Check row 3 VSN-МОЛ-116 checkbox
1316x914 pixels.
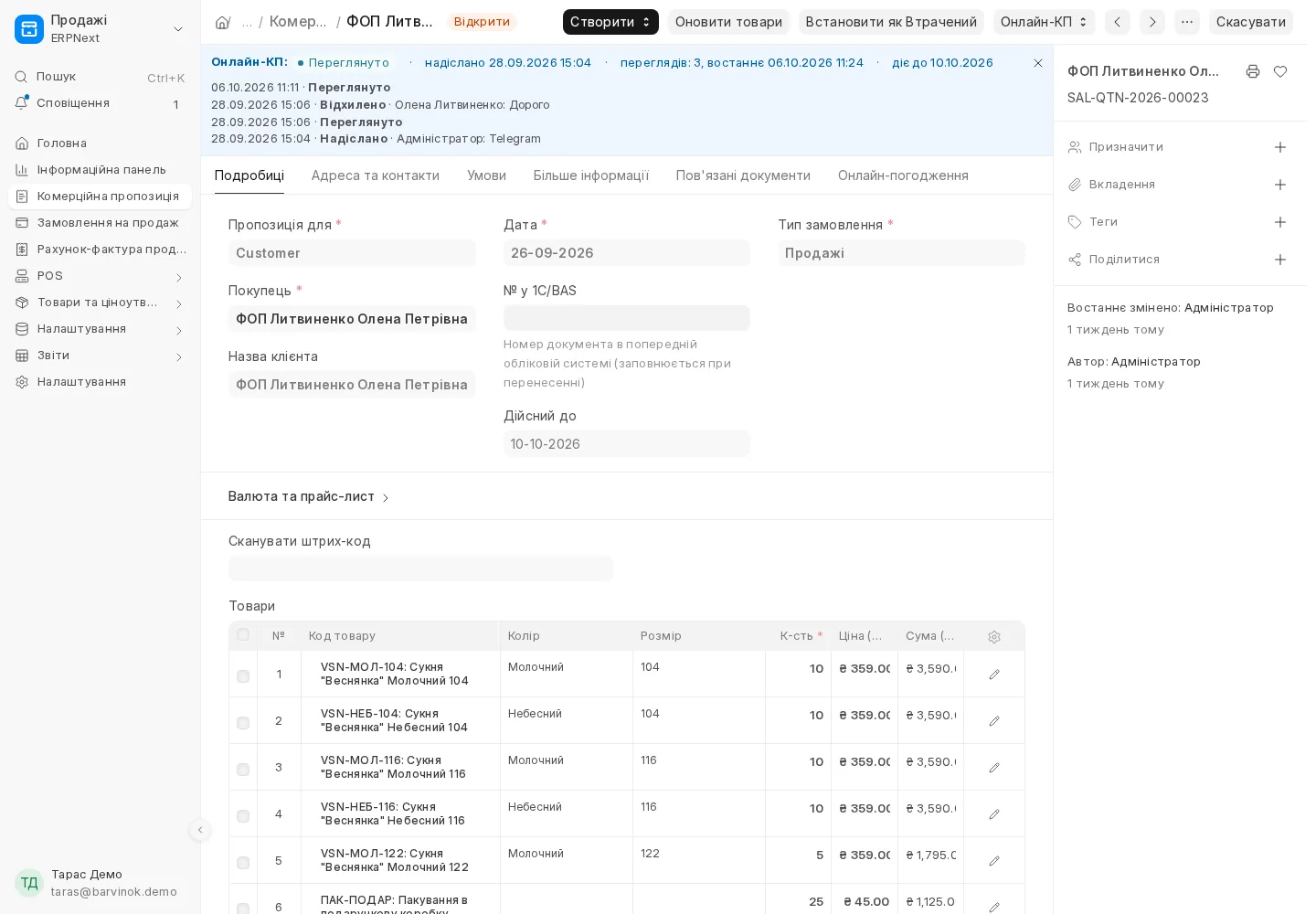[243, 770]
